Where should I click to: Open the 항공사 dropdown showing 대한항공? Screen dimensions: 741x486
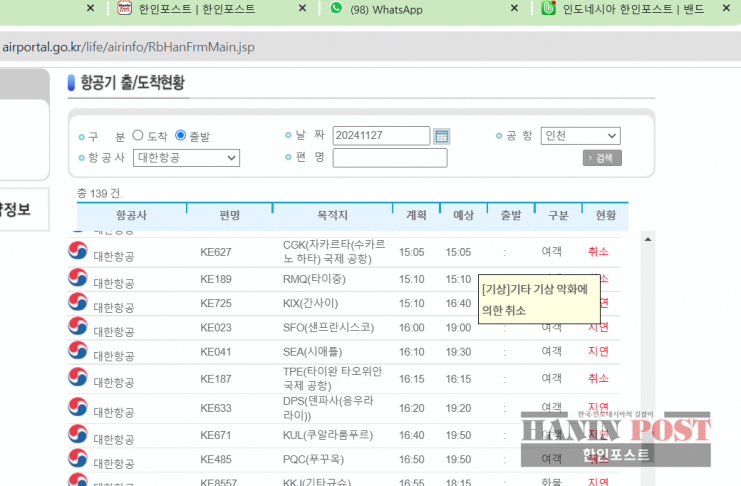coord(186,158)
